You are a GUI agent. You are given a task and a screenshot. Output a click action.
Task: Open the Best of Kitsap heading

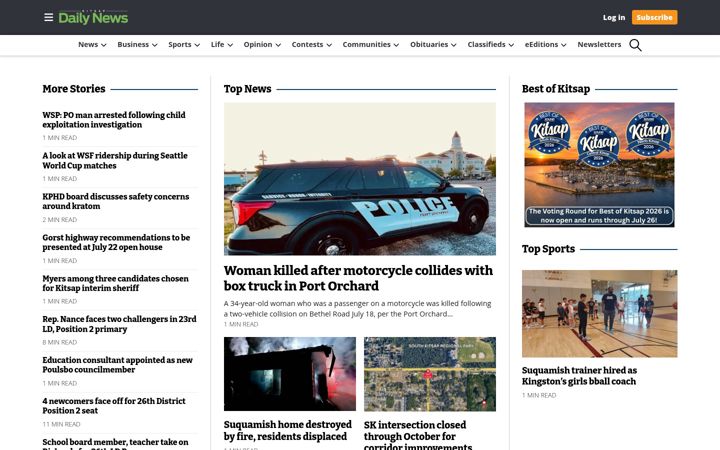click(x=556, y=89)
